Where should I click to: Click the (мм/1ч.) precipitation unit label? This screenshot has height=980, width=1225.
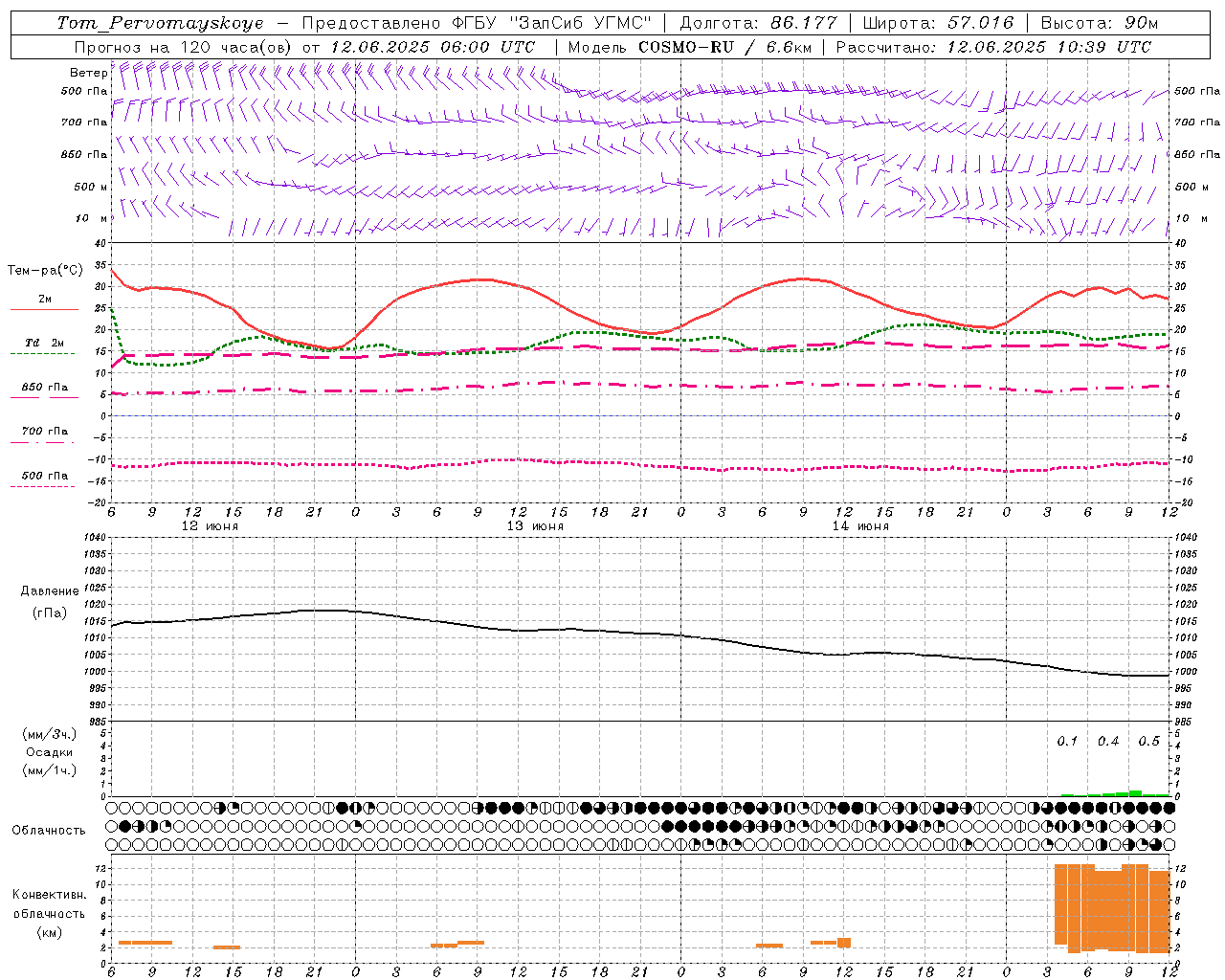click(50, 770)
